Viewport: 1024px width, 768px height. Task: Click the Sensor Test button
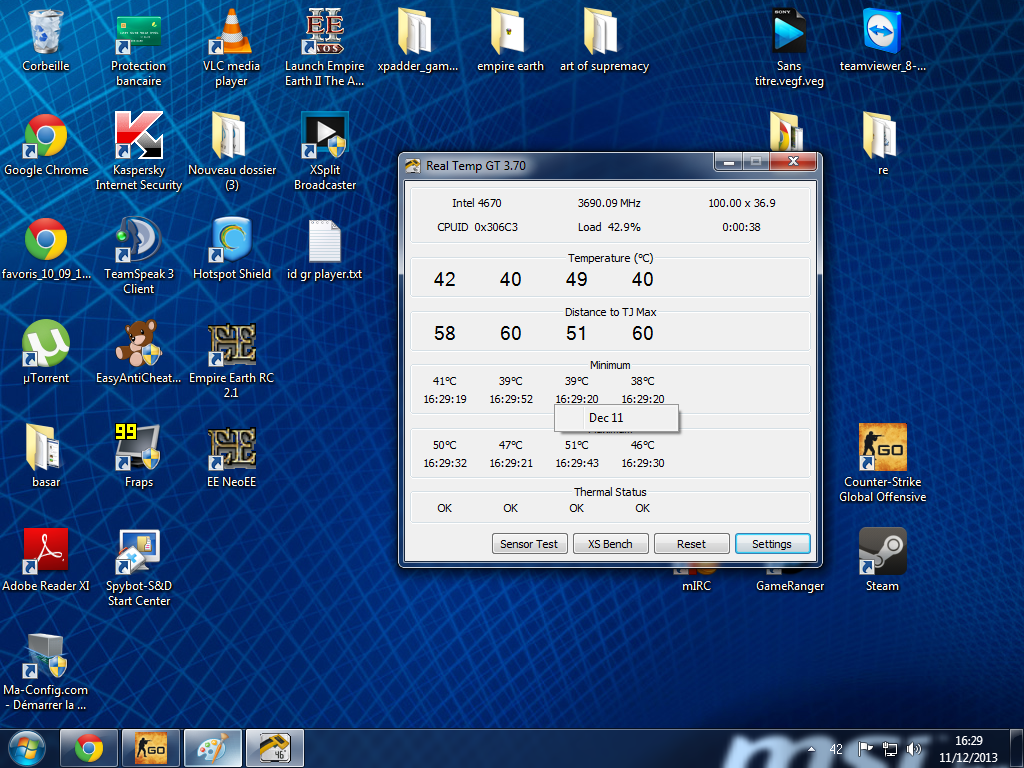tap(529, 544)
